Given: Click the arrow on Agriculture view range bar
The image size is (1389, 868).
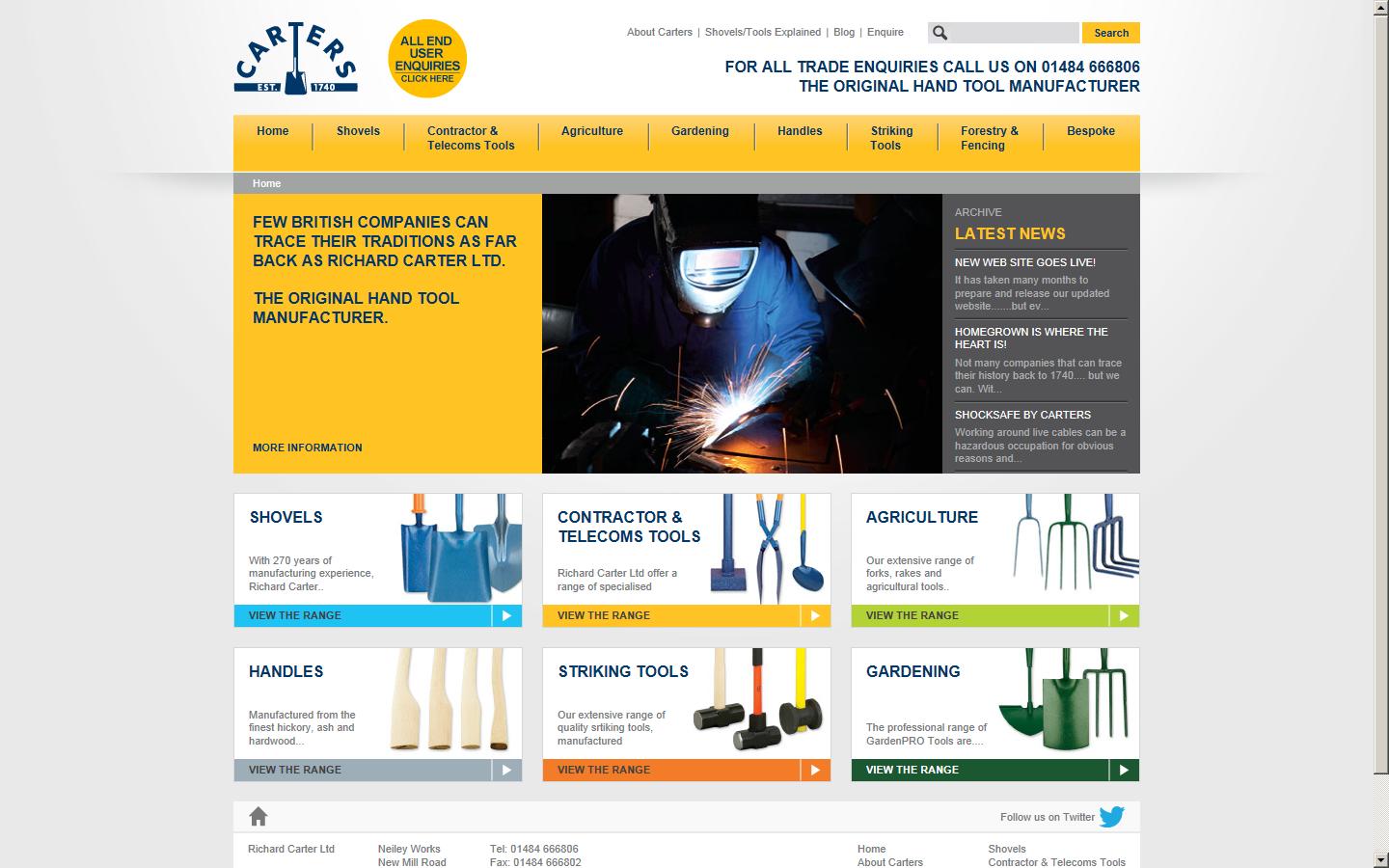Looking at the screenshot, I should pos(1123,615).
